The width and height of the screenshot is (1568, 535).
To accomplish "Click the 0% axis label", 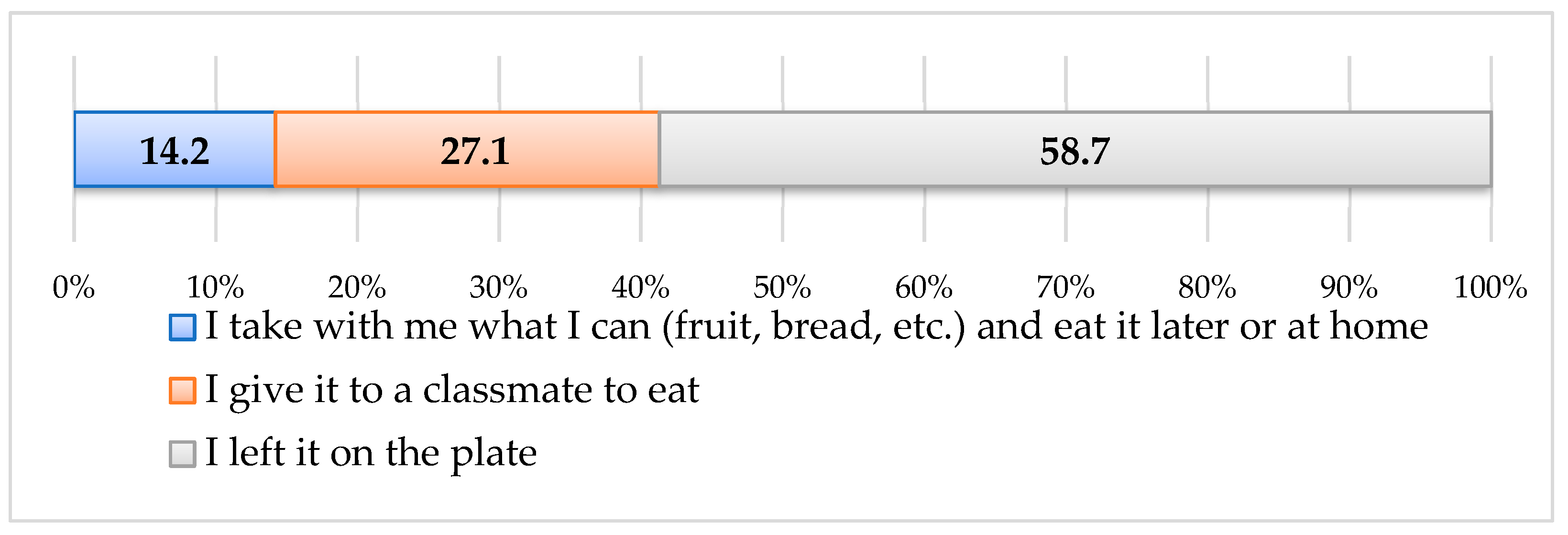I will click(74, 287).
